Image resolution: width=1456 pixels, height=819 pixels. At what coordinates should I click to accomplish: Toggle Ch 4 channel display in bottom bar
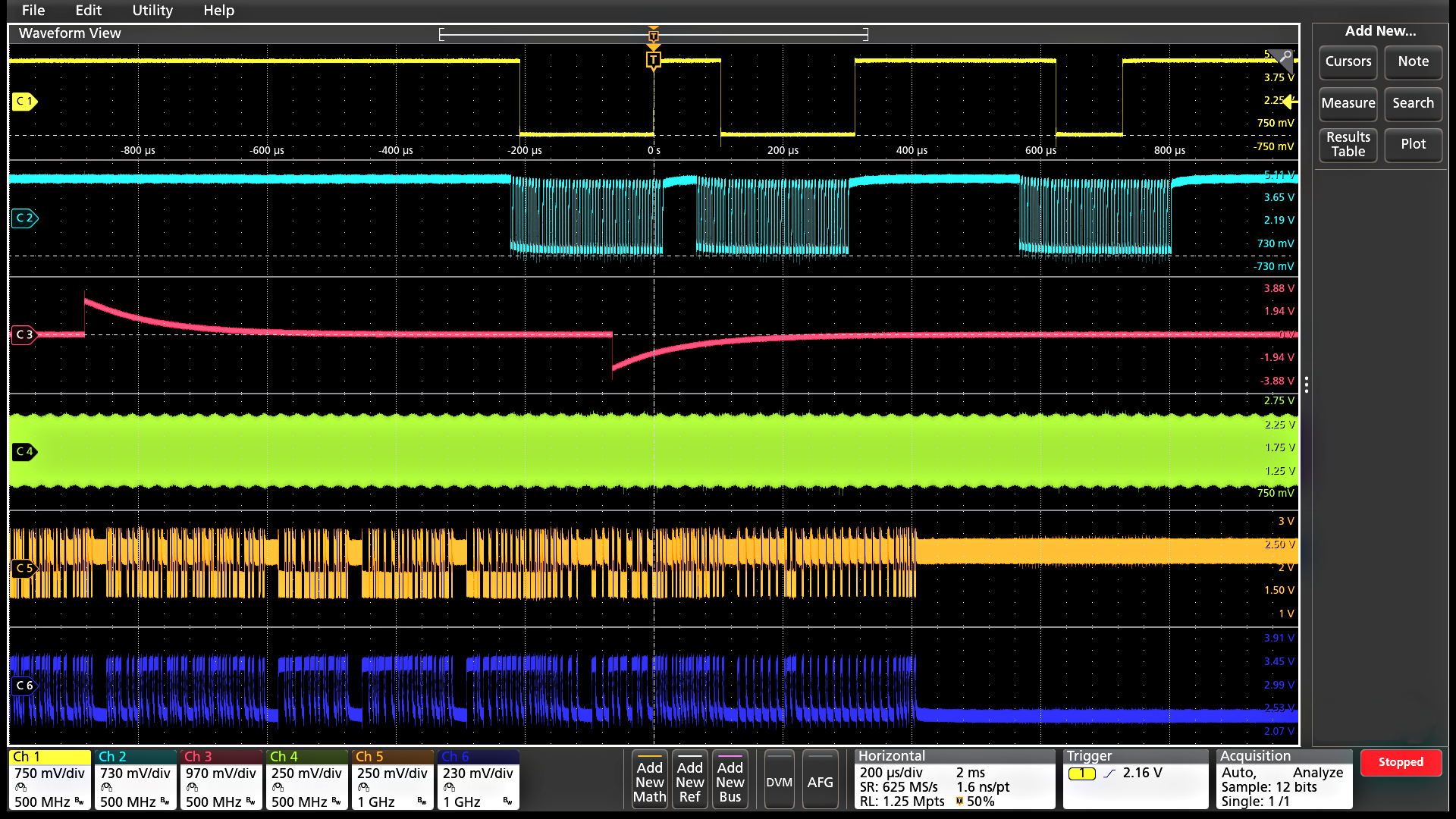coord(306,779)
